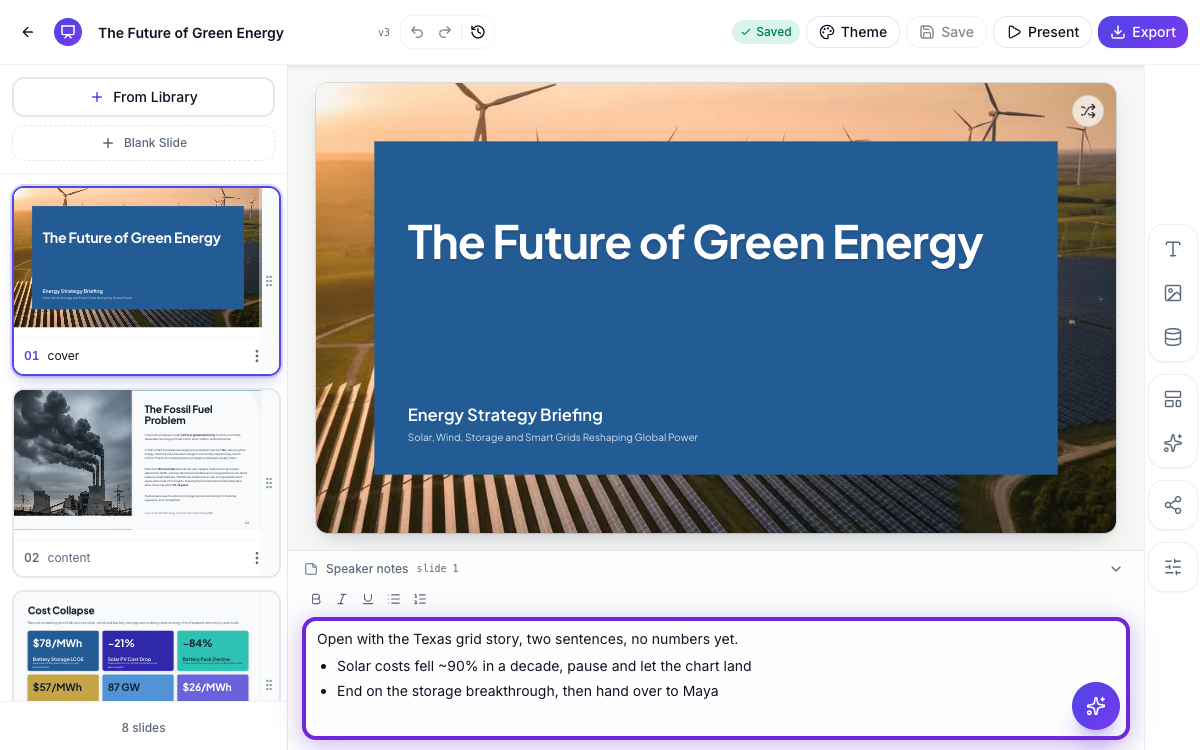Open the data source cylinder icon
The width and height of the screenshot is (1200, 750).
(x=1173, y=337)
